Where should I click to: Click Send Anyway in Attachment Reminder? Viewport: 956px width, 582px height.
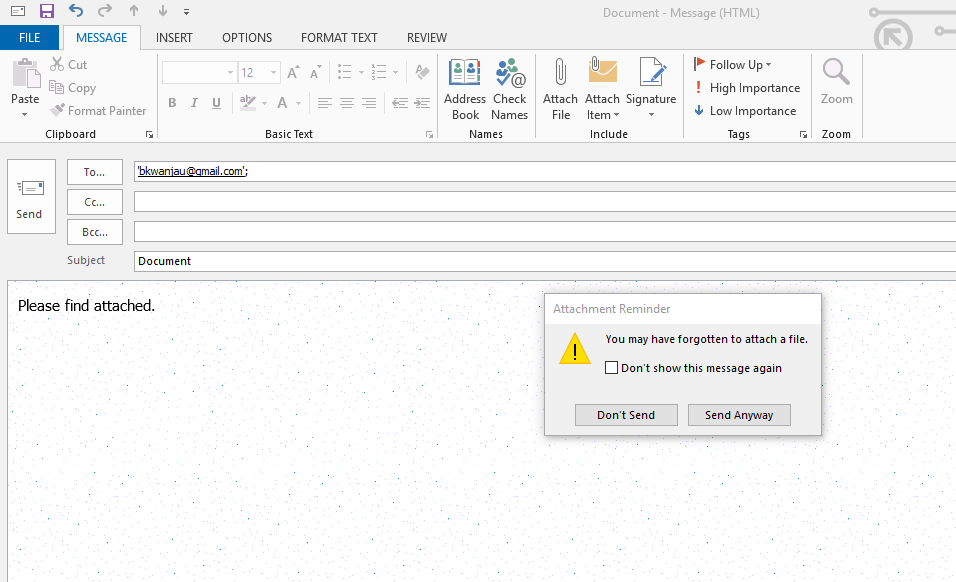tap(739, 415)
